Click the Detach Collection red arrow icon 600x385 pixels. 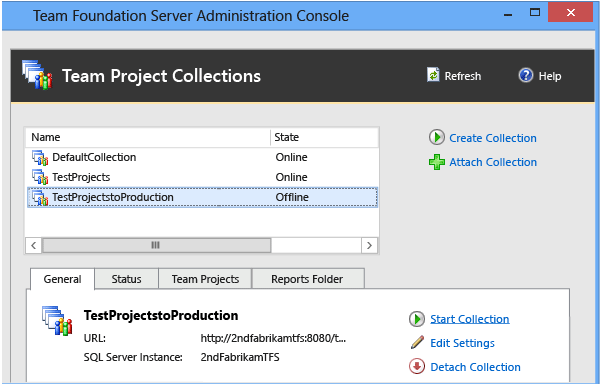point(417,366)
